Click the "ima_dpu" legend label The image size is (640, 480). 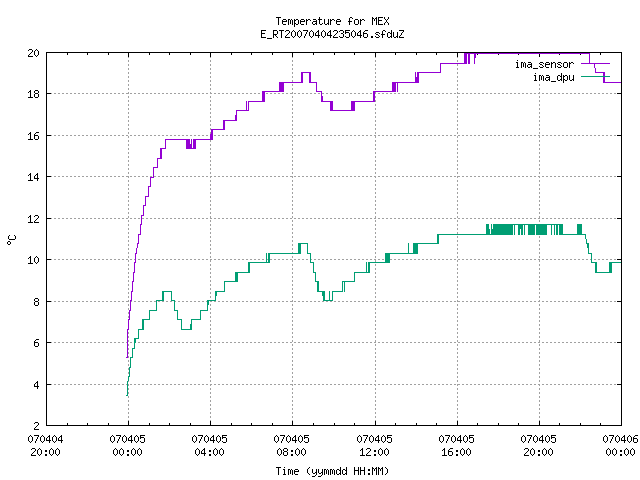tap(553, 77)
